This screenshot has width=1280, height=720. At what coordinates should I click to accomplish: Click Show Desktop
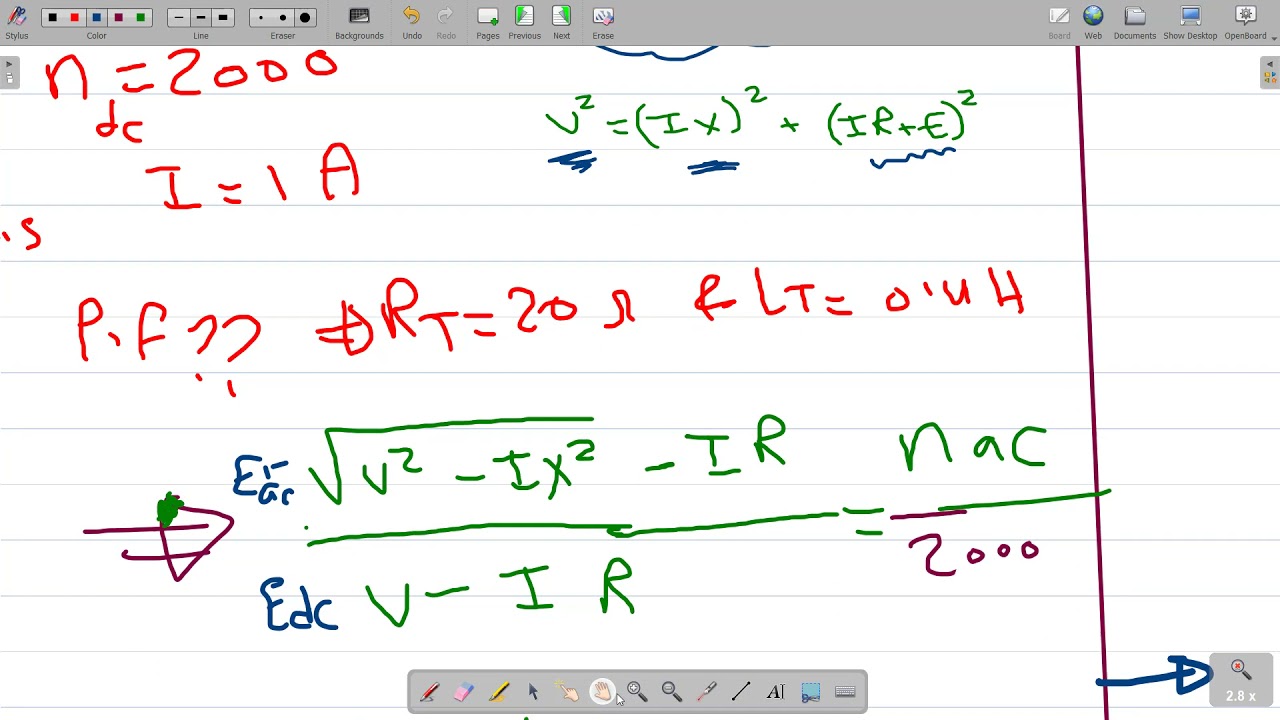click(x=1190, y=22)
